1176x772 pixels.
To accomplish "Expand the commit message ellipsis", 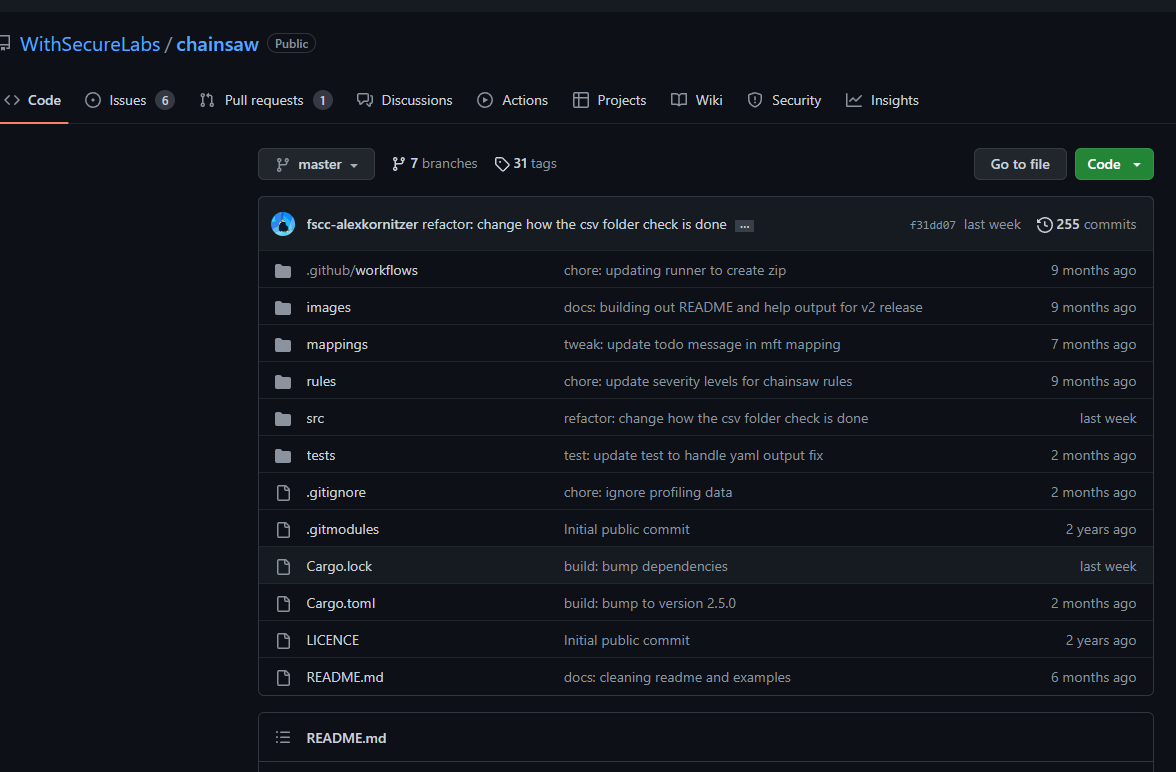I will pos(744,226).
